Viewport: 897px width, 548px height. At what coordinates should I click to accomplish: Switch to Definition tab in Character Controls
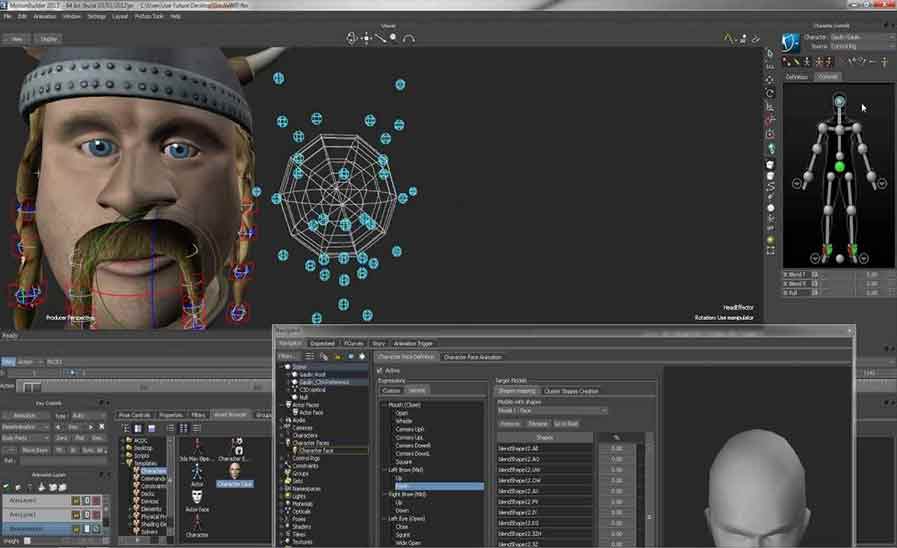(x=796, y=77)
